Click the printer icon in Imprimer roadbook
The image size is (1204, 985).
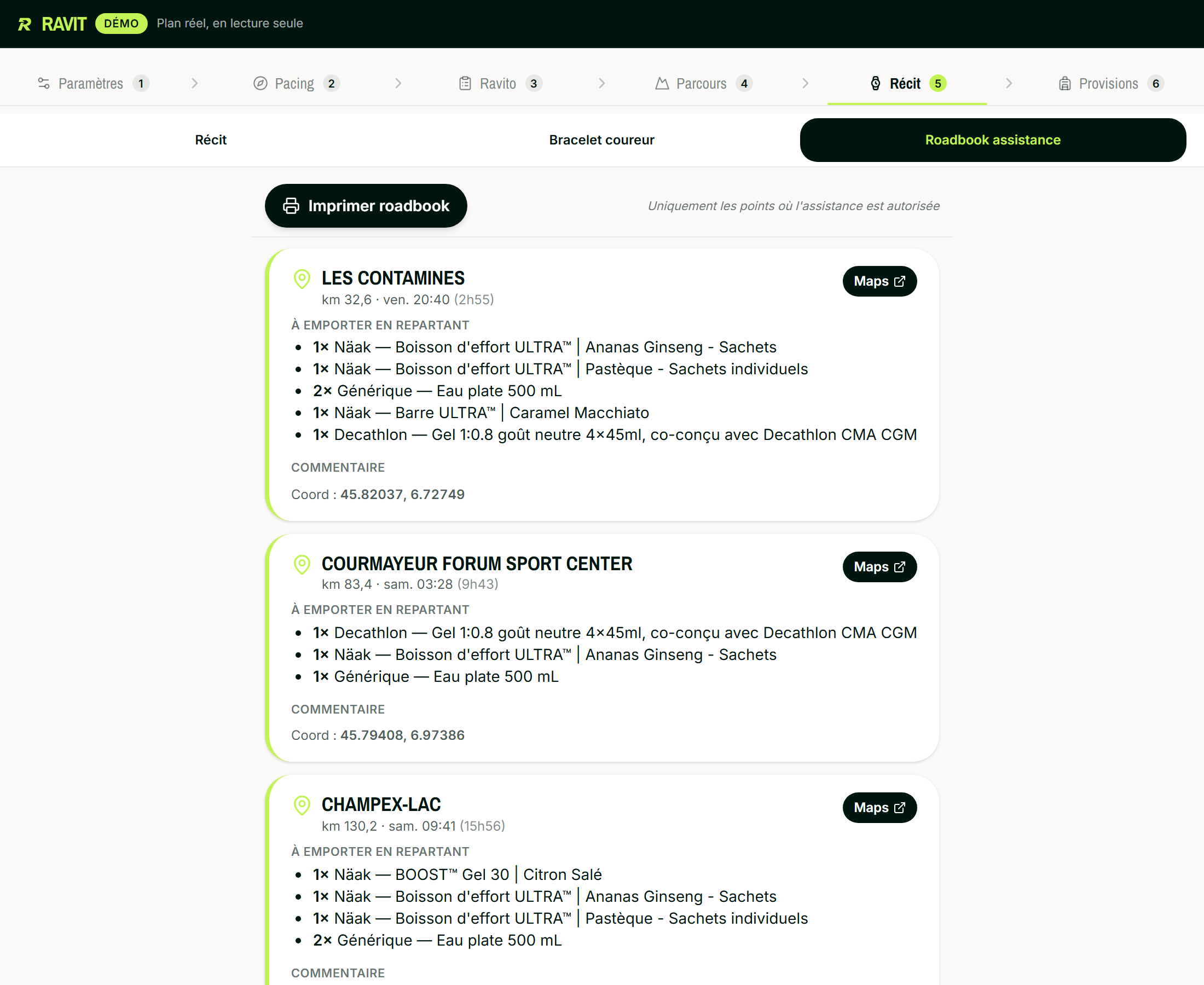pyautogui.click(x=291, y=206)
